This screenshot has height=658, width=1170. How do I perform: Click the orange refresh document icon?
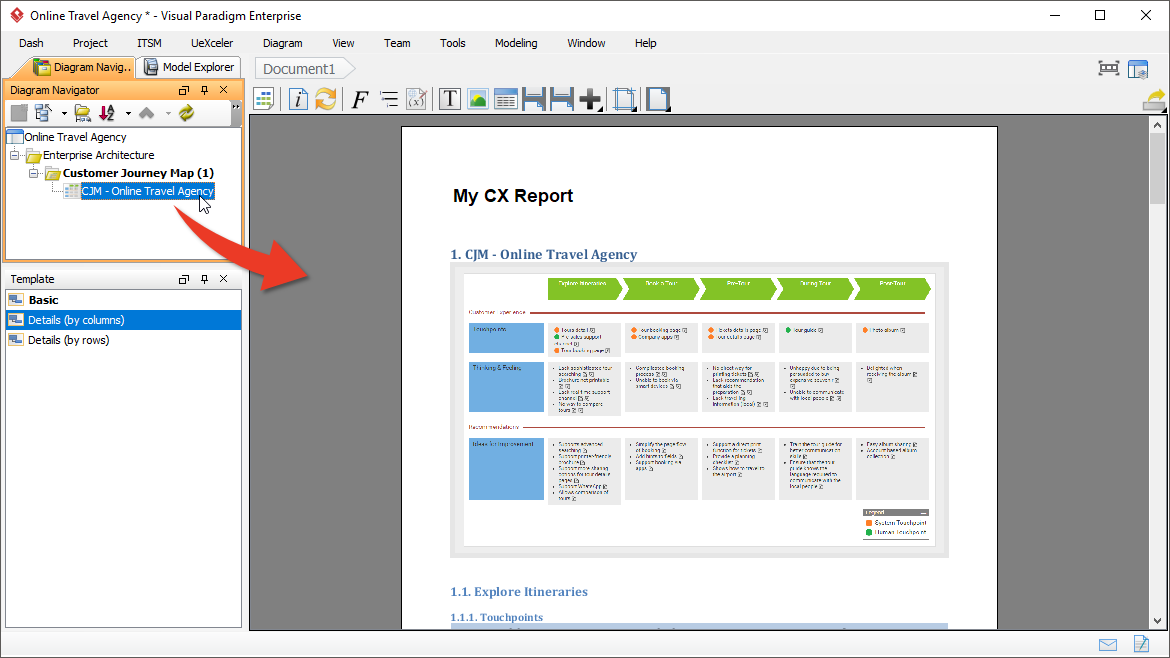tap(325, 98)
